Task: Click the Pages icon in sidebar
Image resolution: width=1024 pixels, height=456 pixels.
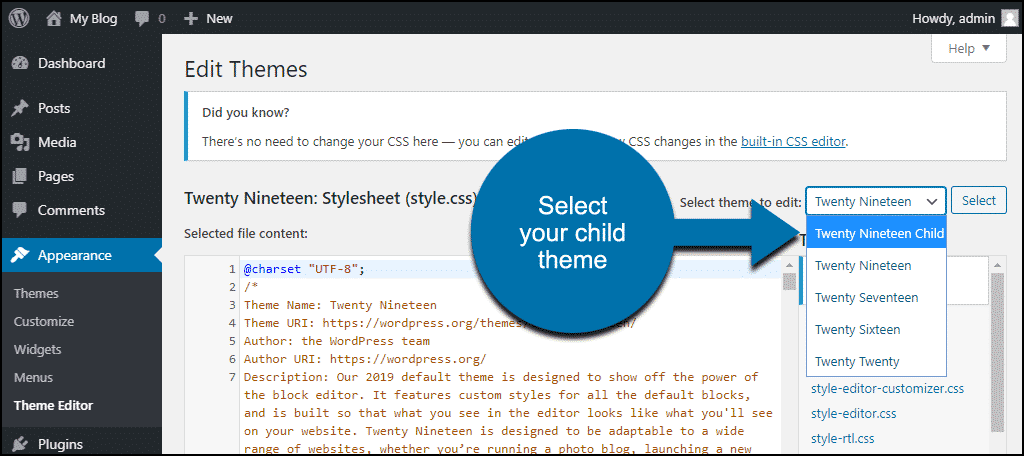Action: point(20,176)
